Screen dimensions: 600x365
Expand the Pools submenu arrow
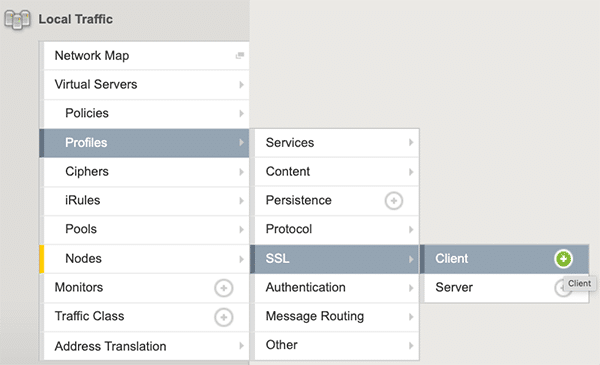[241, 230]
